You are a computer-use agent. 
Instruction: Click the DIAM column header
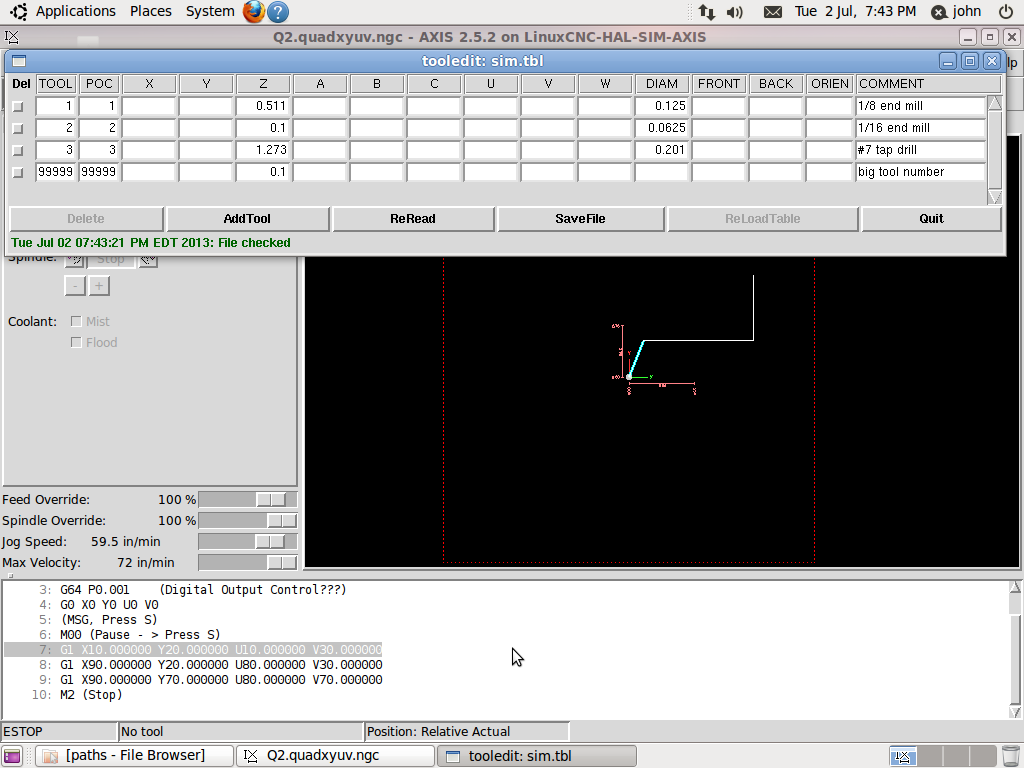pos(662,84)
